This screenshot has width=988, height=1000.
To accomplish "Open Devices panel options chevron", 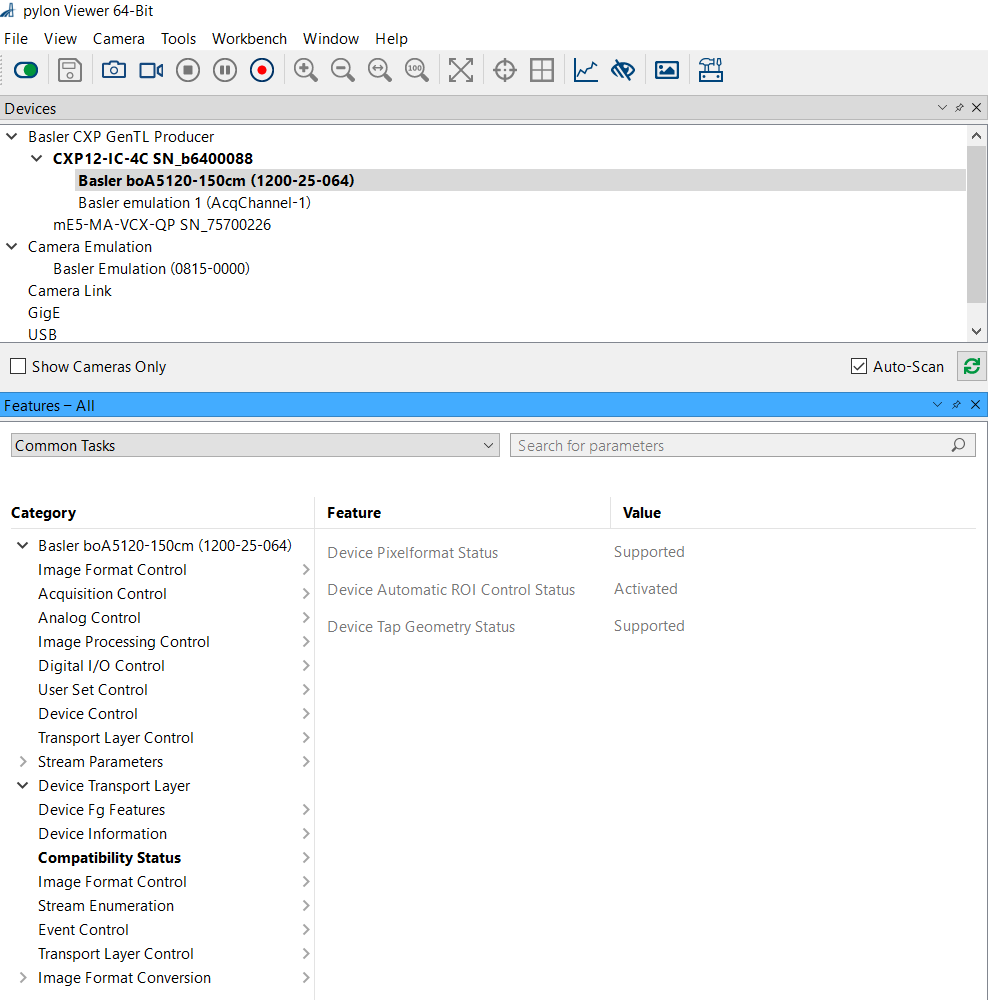I will pyautogui.click(x=942, y=108).
